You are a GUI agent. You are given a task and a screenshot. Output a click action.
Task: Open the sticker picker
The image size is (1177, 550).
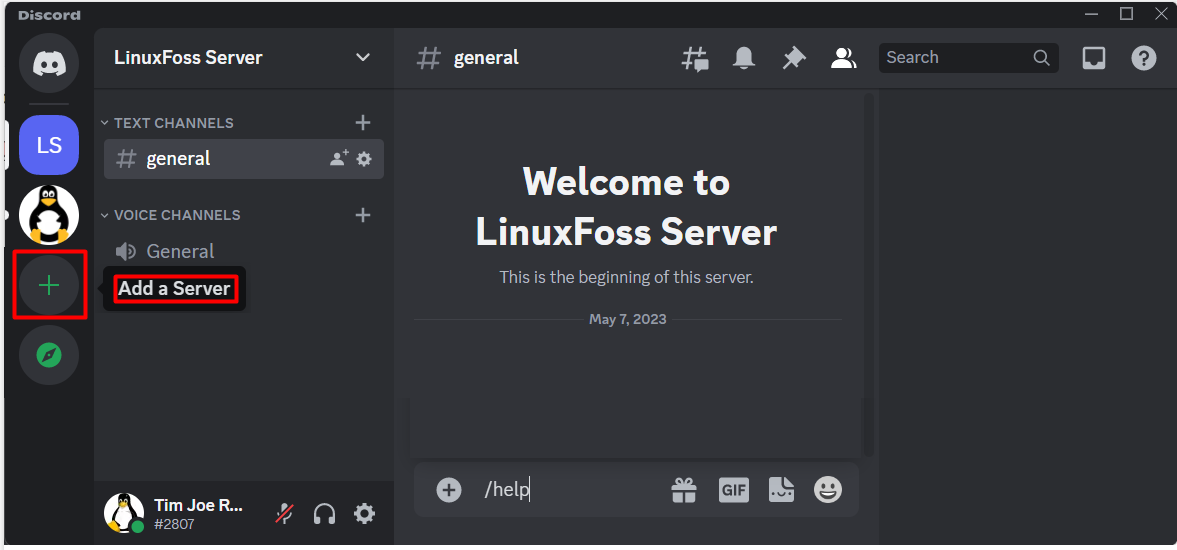[x=781, y=490]
